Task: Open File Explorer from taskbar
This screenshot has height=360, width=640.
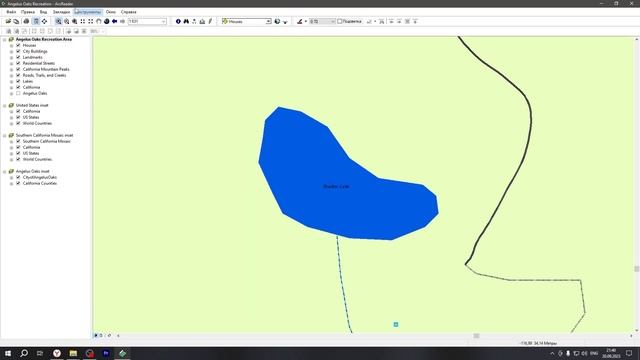Action: click(x=73, y=353)
